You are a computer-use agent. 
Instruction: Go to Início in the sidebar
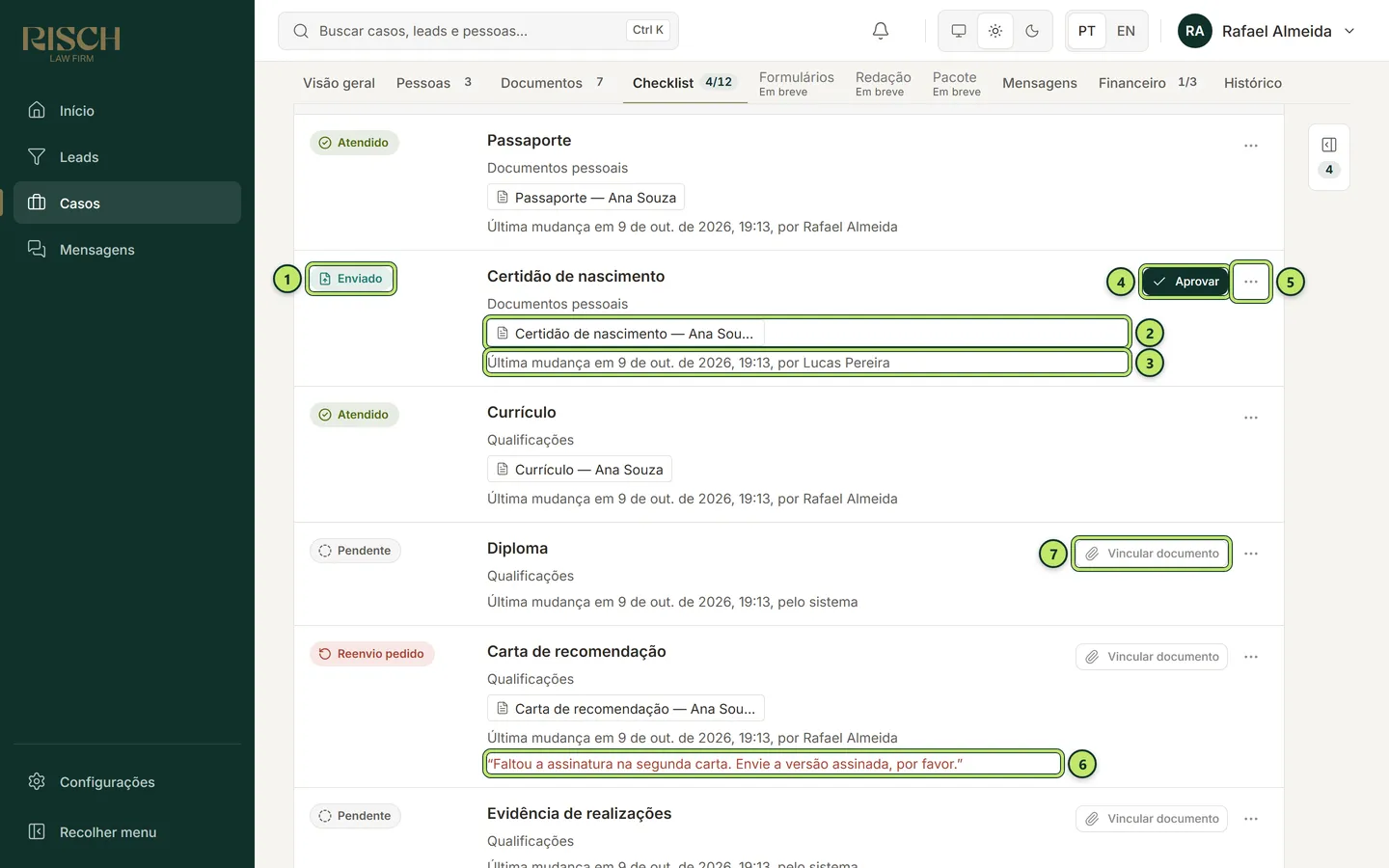pos(127,111)
